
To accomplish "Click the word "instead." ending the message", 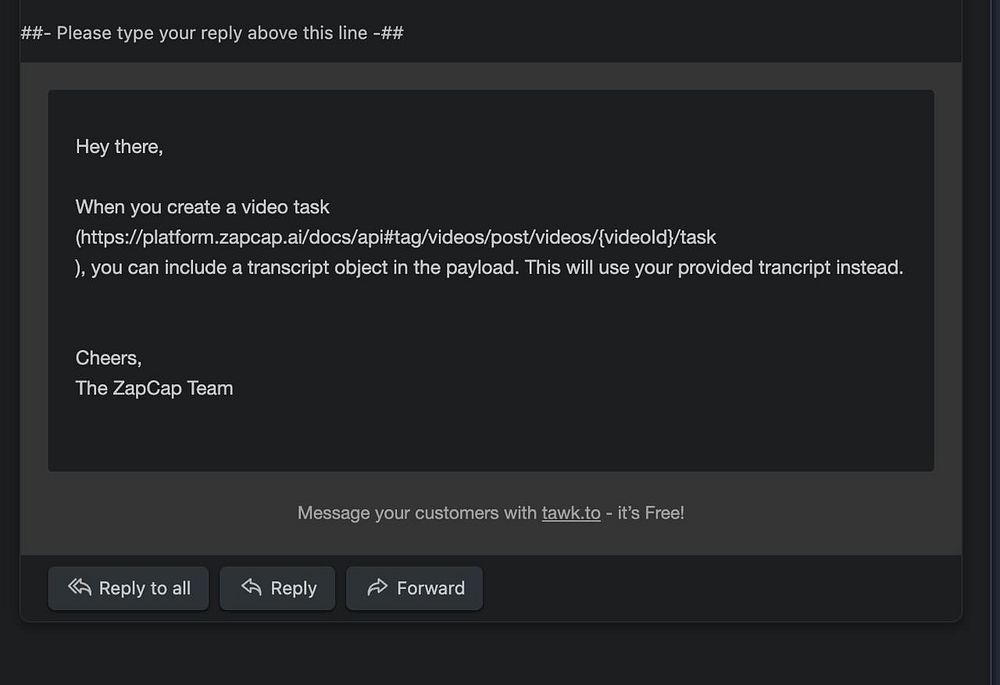I will (875, 268).
